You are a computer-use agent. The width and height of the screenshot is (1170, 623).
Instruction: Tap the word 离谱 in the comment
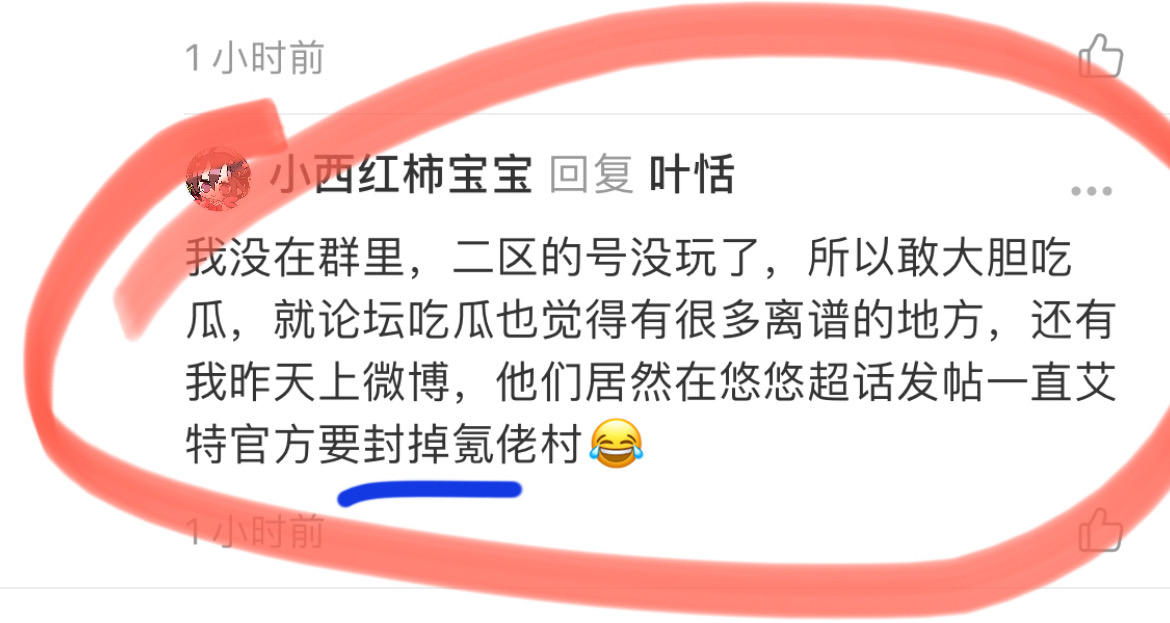point(808,319)
